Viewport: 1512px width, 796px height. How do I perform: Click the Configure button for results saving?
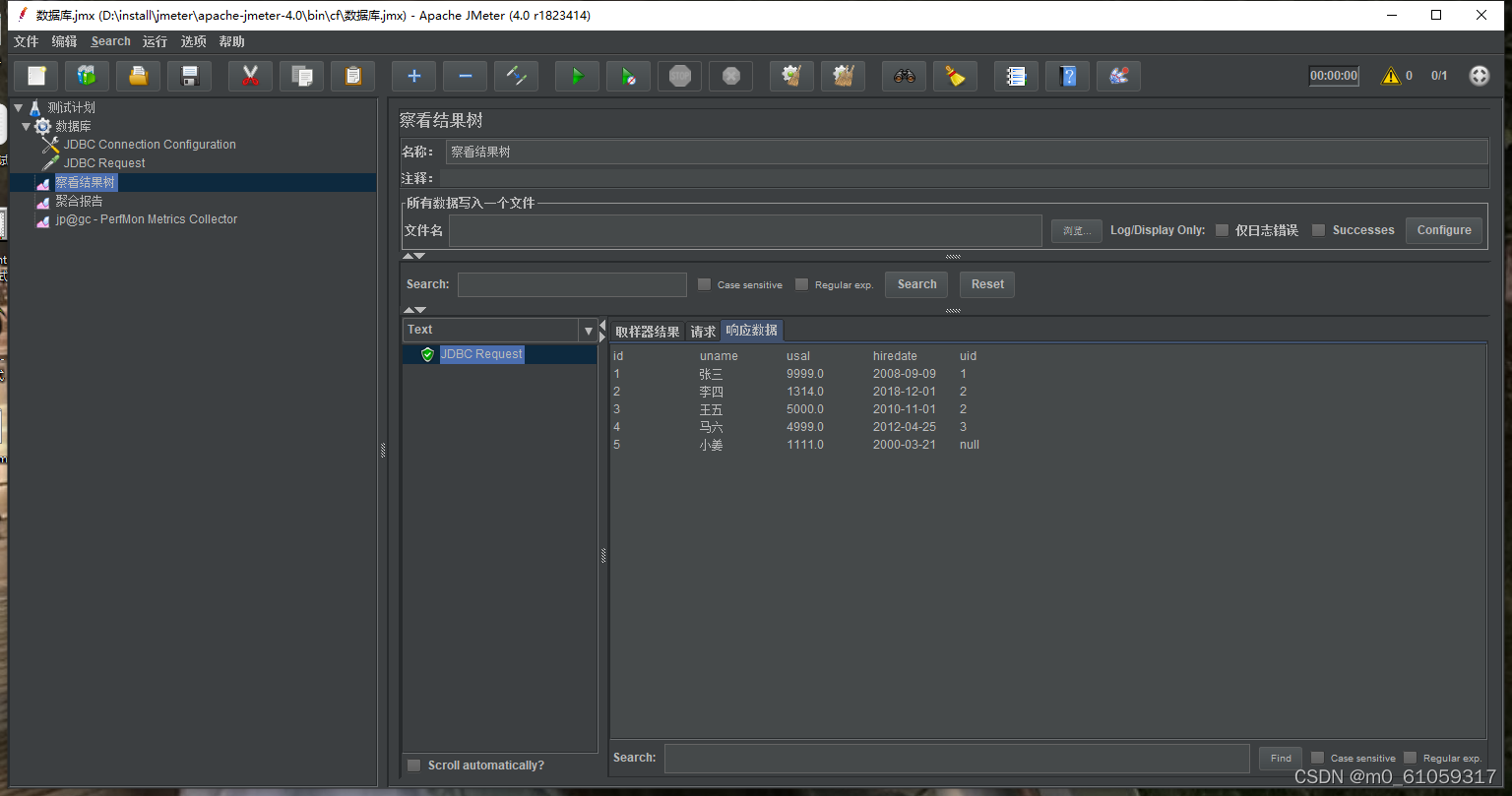point(1443,229)
